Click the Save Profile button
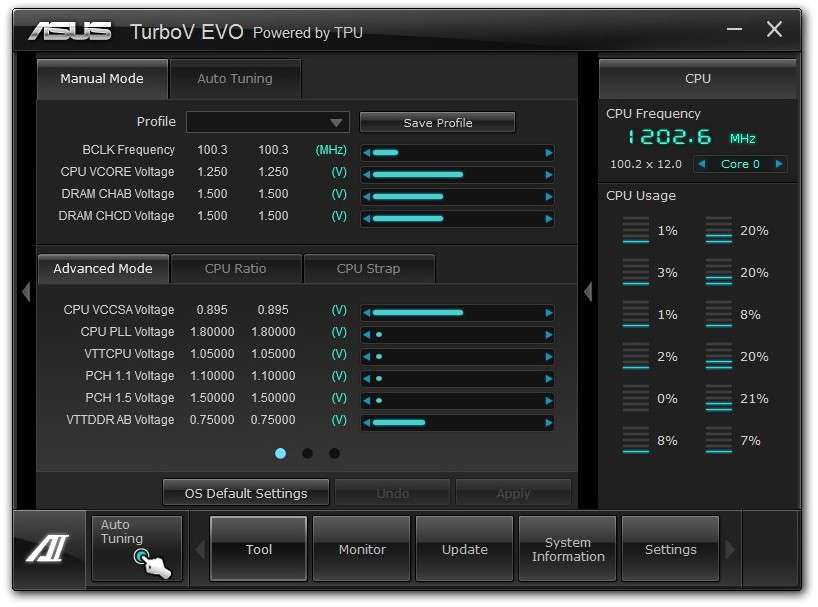818x607 pixels. point(438,123)
